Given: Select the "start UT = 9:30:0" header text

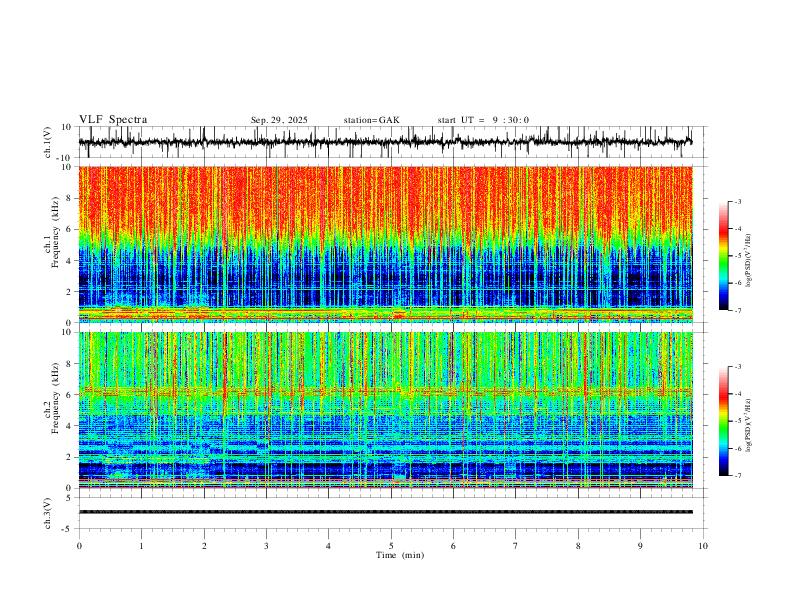Looking at the screenshot, I should coord(483,120).
